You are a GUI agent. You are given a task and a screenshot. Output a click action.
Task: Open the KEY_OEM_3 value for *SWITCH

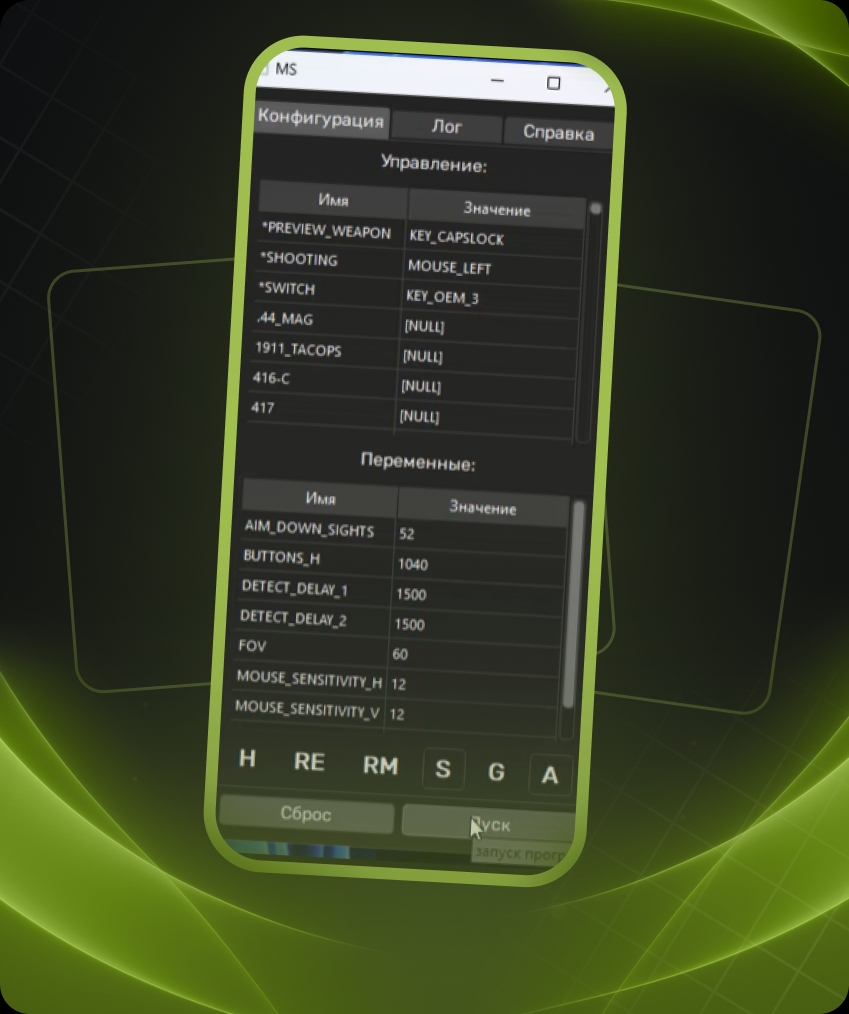[x=491, y=297]
